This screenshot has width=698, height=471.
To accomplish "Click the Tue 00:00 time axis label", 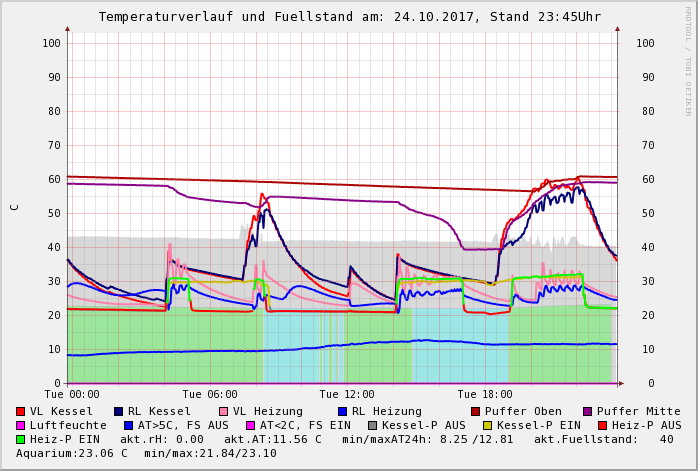I will 72,394.
